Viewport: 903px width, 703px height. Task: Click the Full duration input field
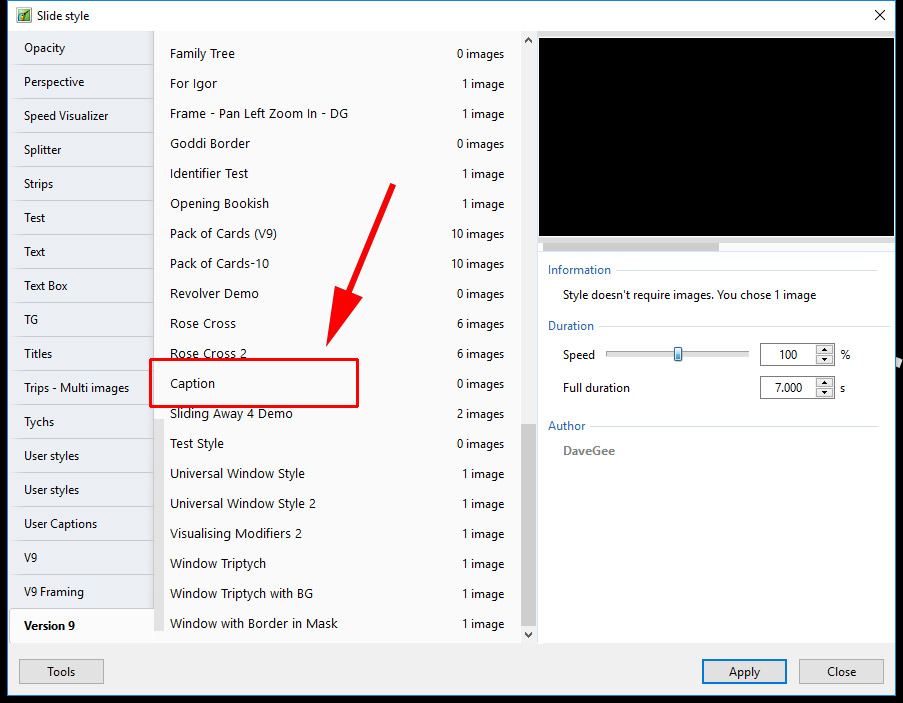(788, 387)
